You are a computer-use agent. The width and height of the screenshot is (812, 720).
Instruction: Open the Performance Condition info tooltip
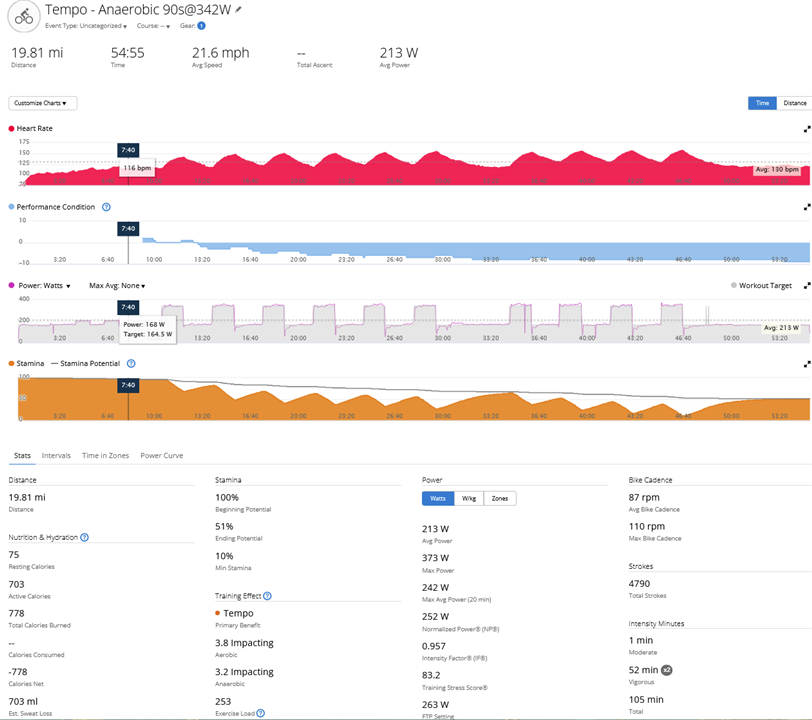point(108,207)
